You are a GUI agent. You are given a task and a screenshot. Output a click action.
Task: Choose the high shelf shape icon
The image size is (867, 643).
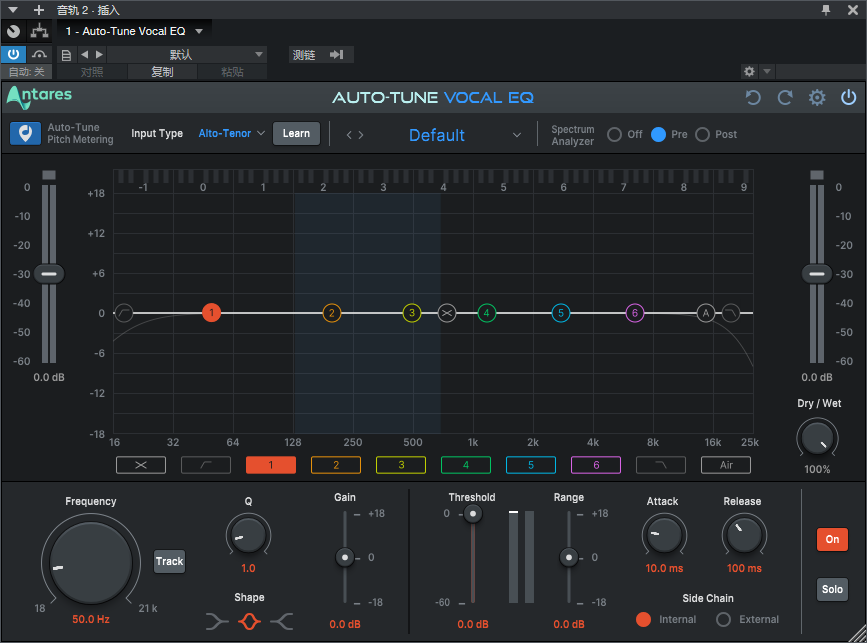[282, 621]
